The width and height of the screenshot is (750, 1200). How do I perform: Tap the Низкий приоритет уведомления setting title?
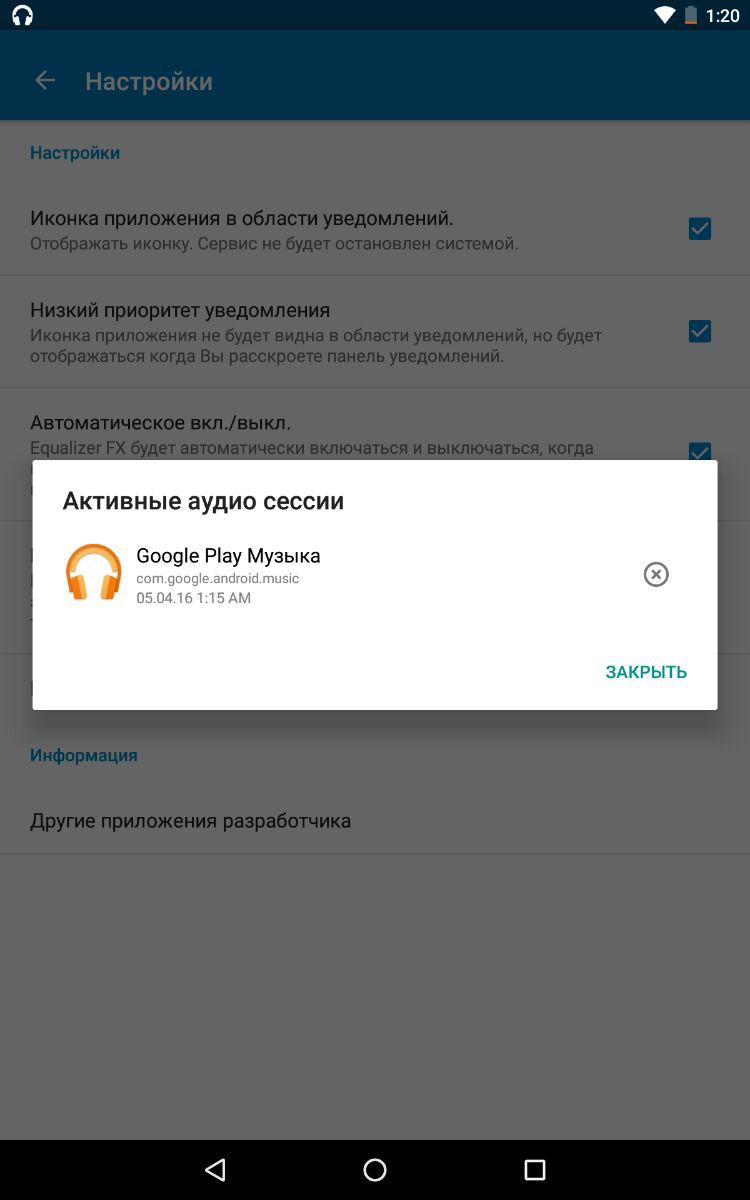180,310
